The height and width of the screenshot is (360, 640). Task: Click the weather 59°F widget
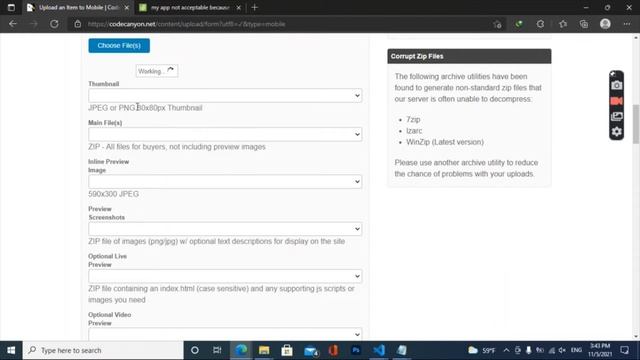tap(482, 350)
